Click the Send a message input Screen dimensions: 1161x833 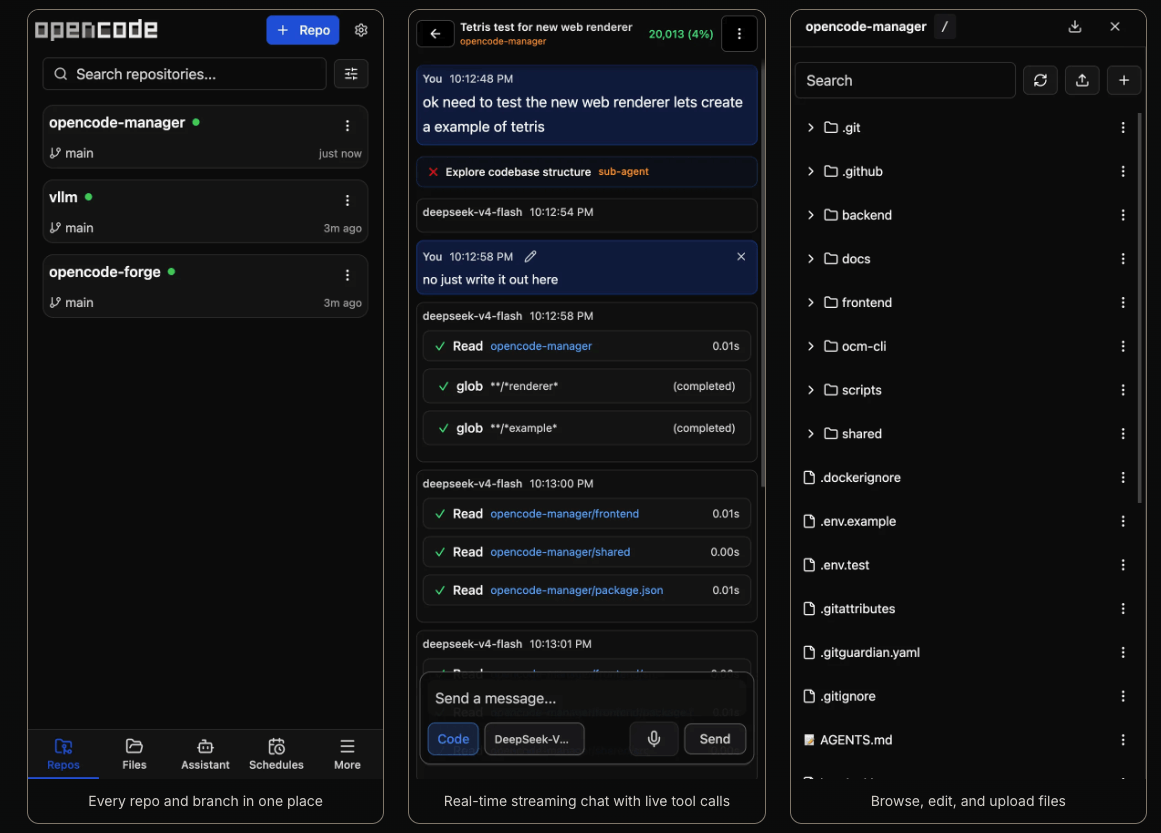(x=586, y=698)
